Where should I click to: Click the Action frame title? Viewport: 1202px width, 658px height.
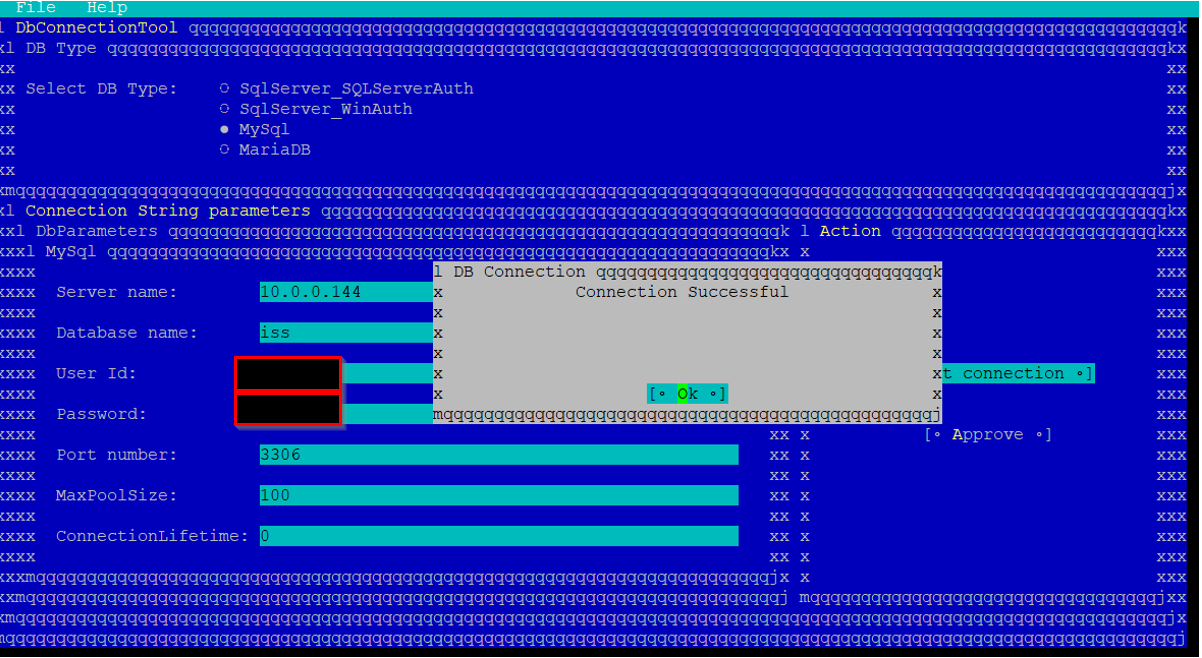850,231
